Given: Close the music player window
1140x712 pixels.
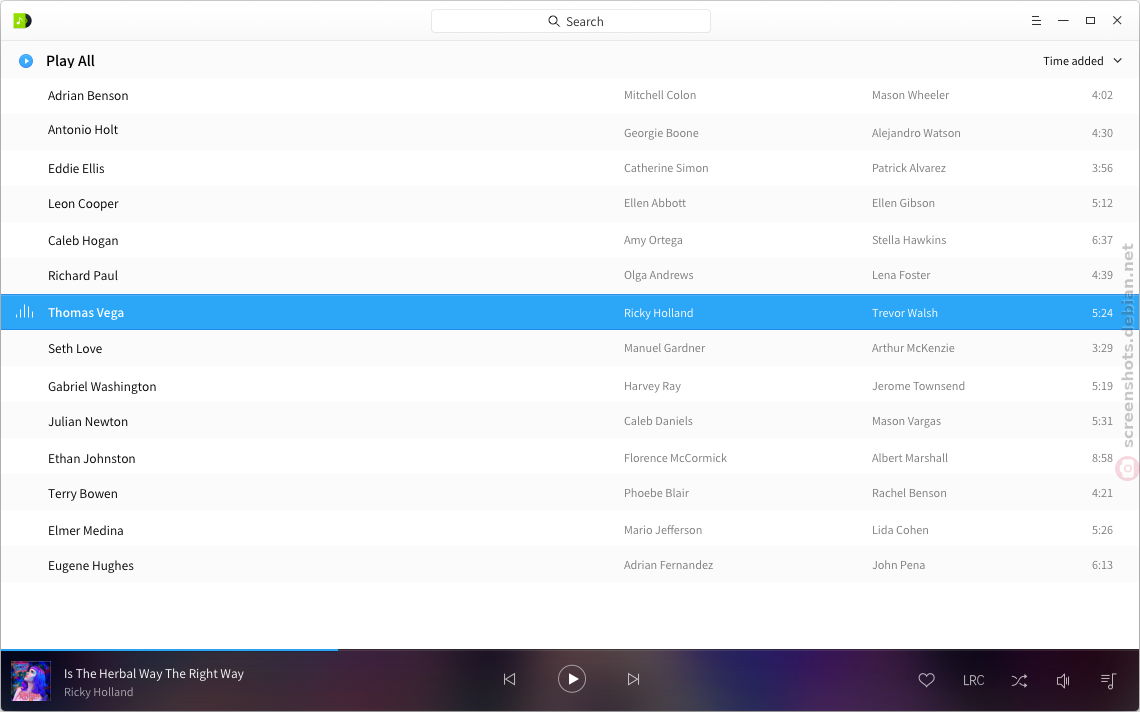Looking at the screenshot, I should coord(1117,21).
